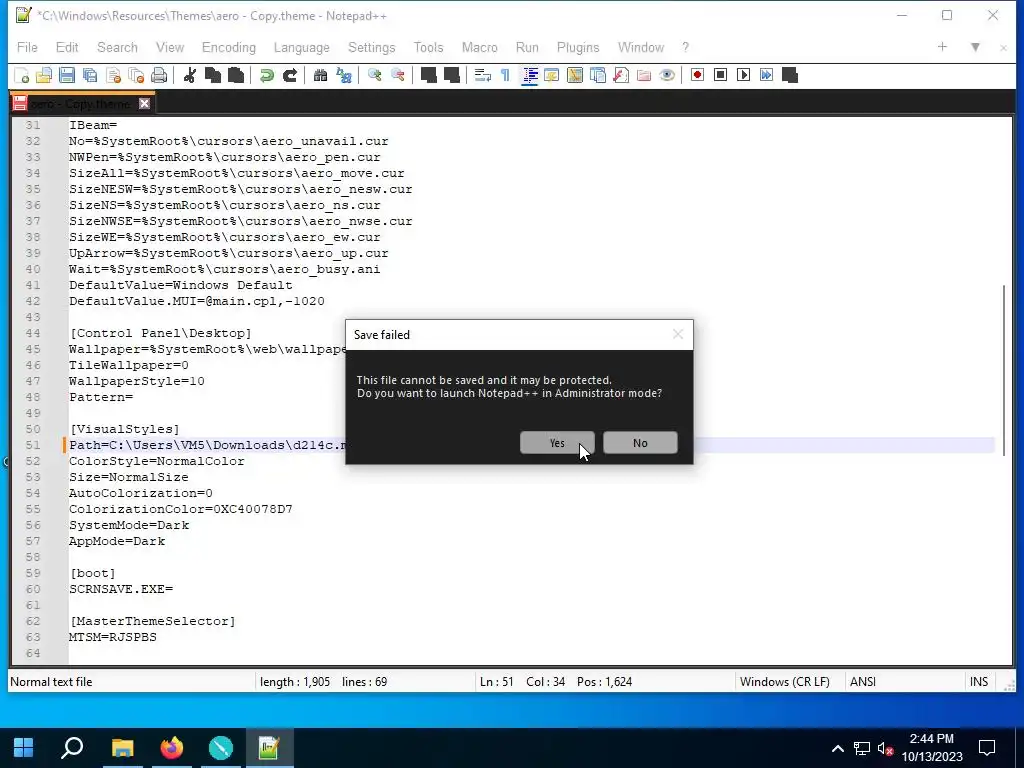Toggle the Indent guide icon
Image resolution: width=1024 pixels, height=768 pixels.
tap(529, 76)
